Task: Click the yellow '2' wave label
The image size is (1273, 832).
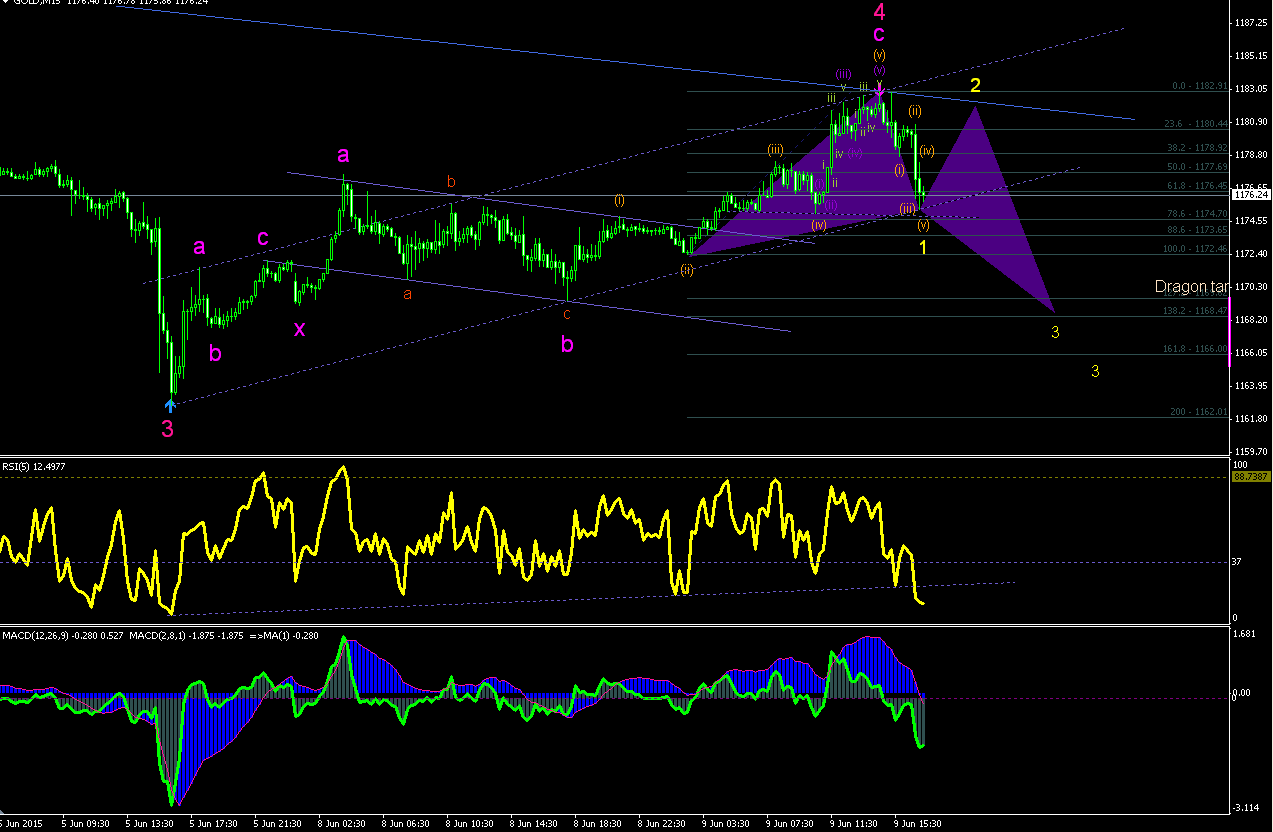Action: point(975,86)
